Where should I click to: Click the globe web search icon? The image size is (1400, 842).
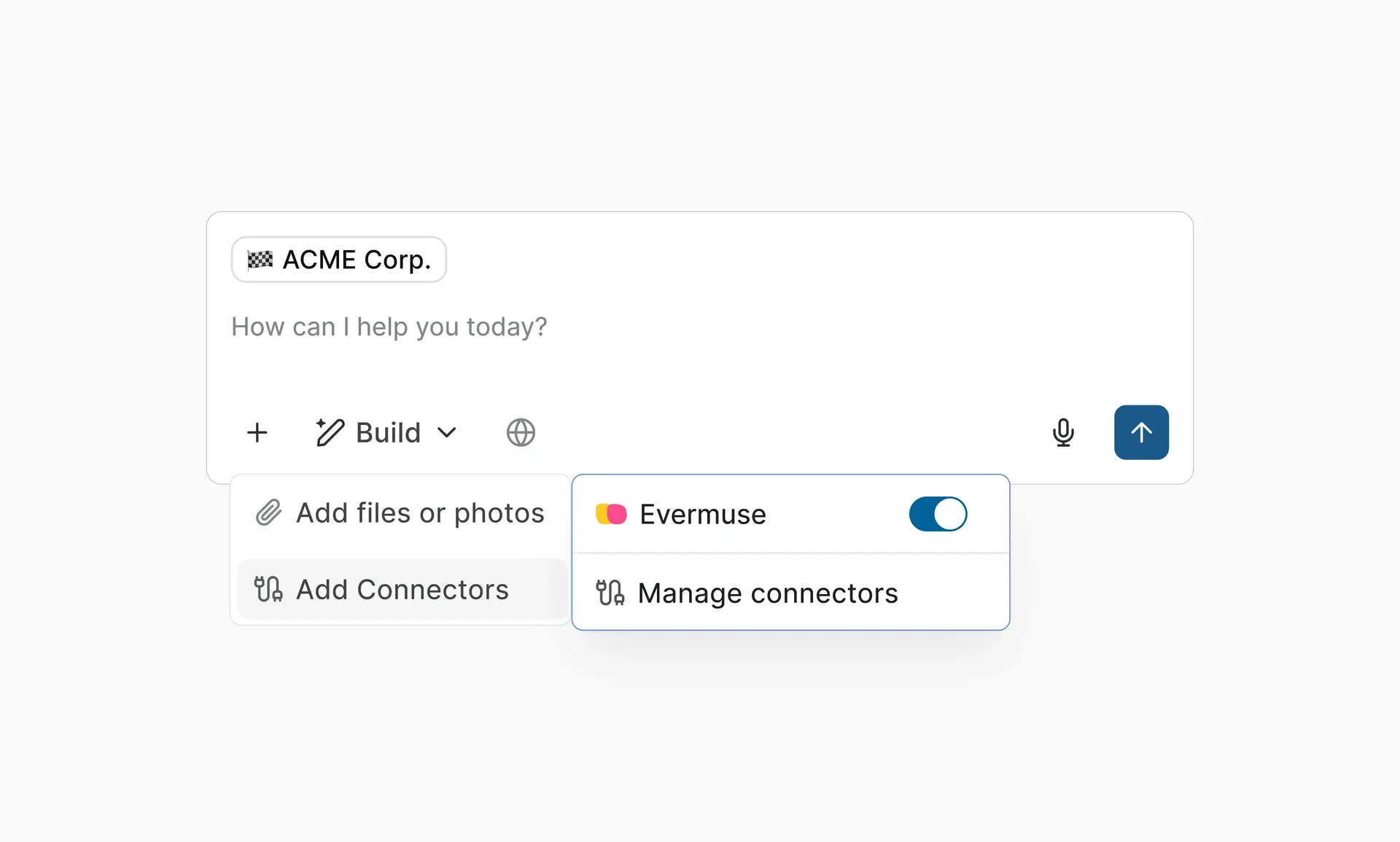(521, 432)
